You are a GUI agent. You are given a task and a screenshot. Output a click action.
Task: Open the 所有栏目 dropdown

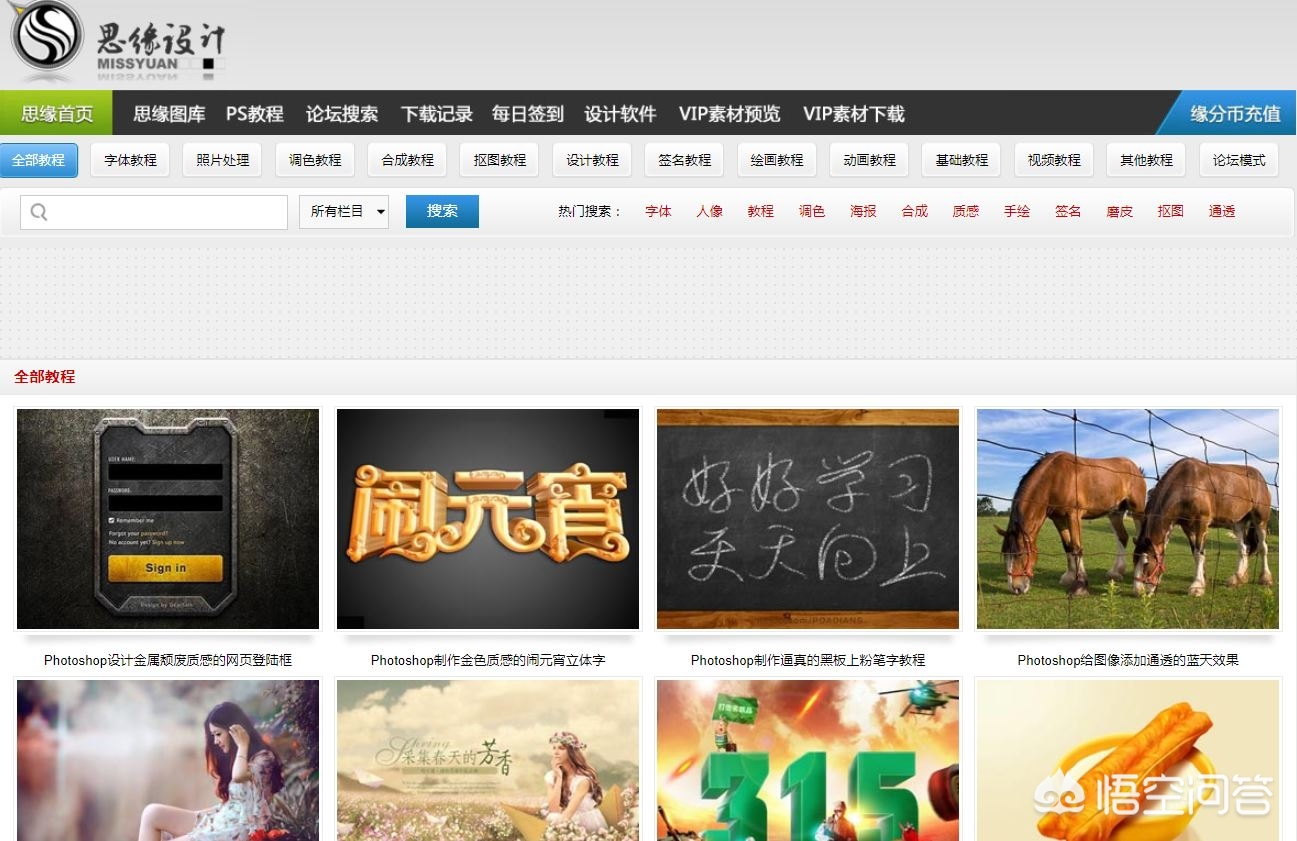coord(344,211)
